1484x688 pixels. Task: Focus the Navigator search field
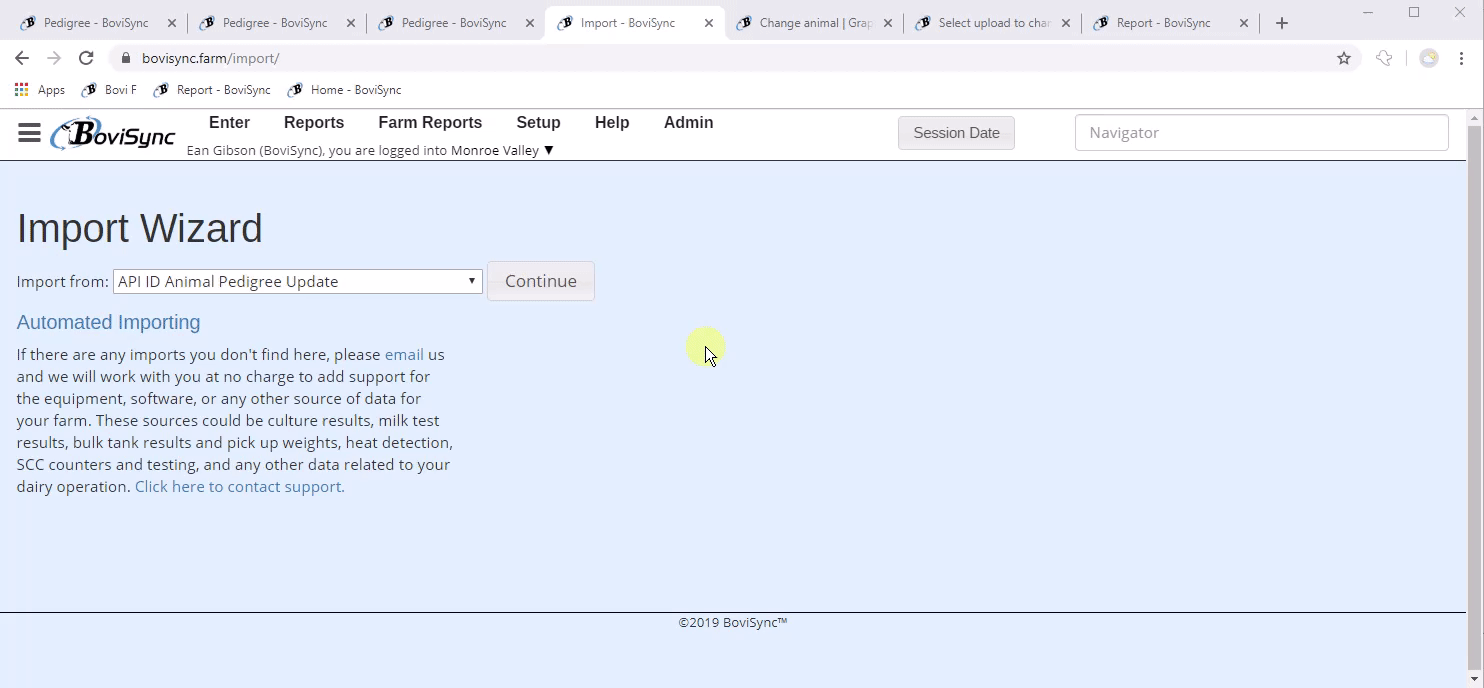tap(1261, 133)
